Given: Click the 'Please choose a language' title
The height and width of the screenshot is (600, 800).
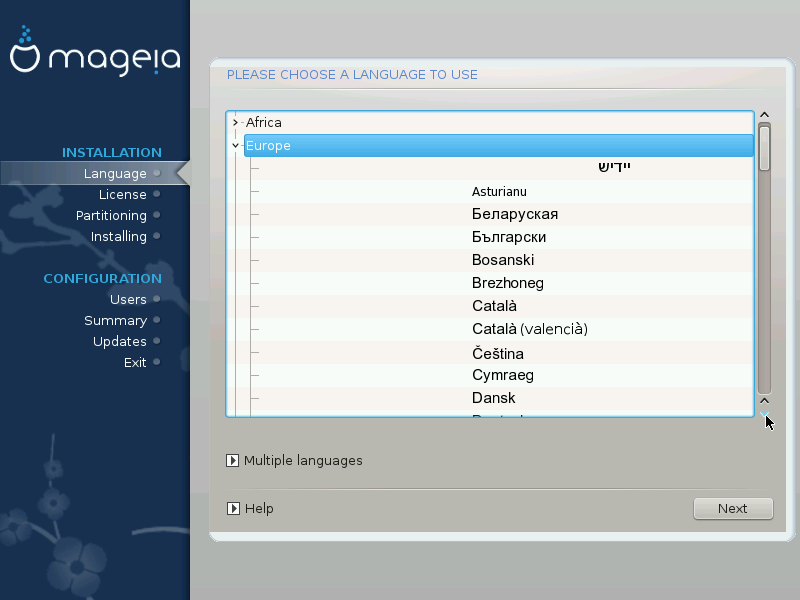Looking at the screenshot, I should 352,75.
